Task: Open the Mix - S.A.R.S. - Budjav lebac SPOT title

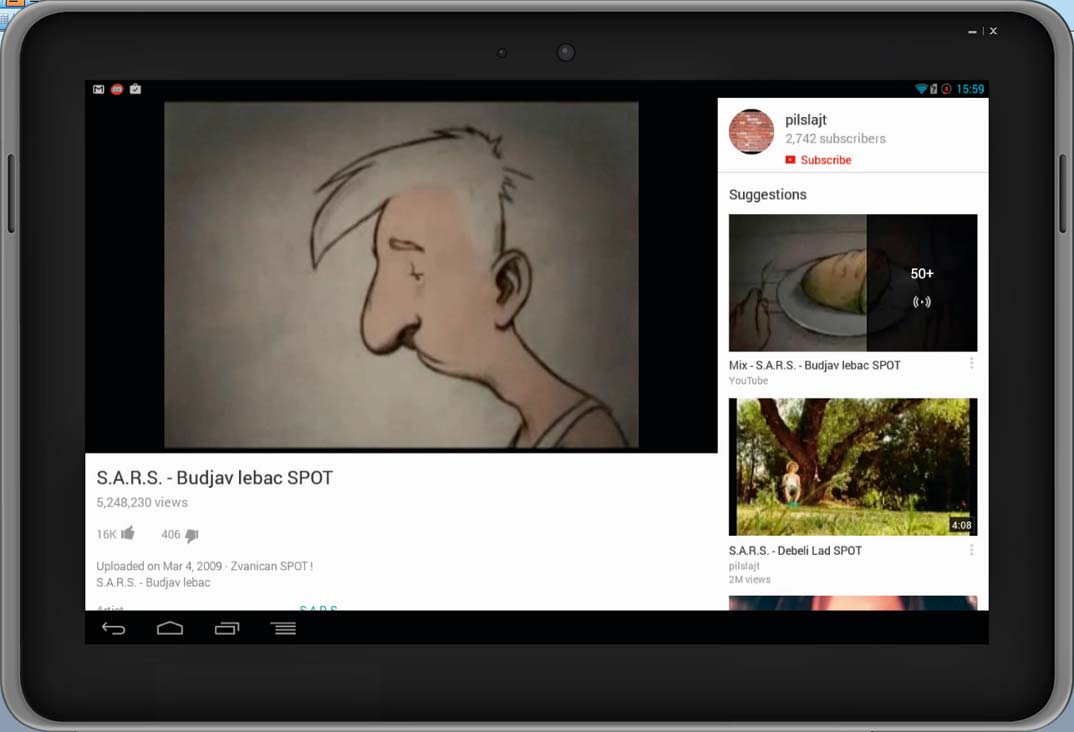Action: tap(814, 365)
